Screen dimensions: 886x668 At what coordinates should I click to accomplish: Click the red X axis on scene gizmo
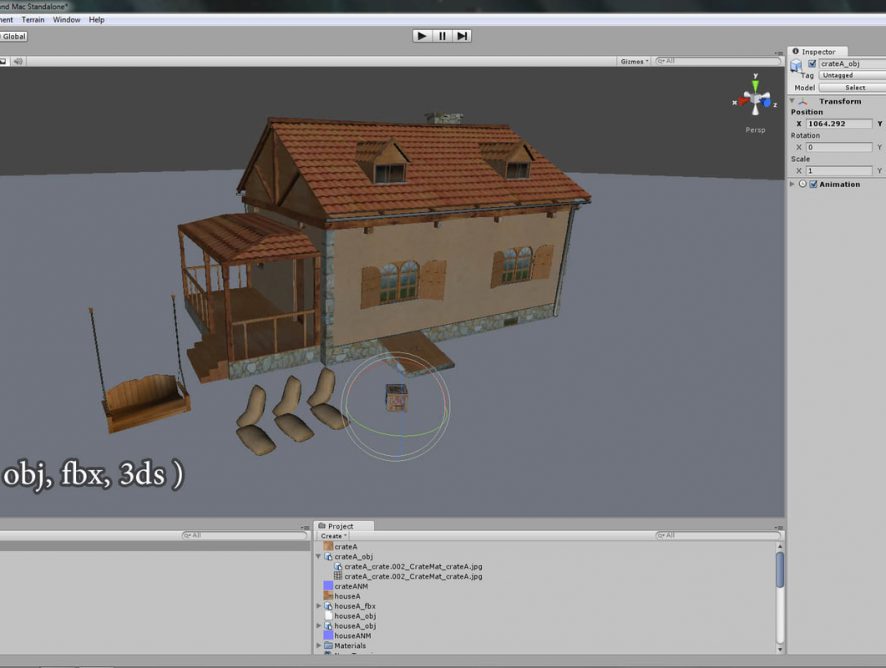click(x=740, y=100)
